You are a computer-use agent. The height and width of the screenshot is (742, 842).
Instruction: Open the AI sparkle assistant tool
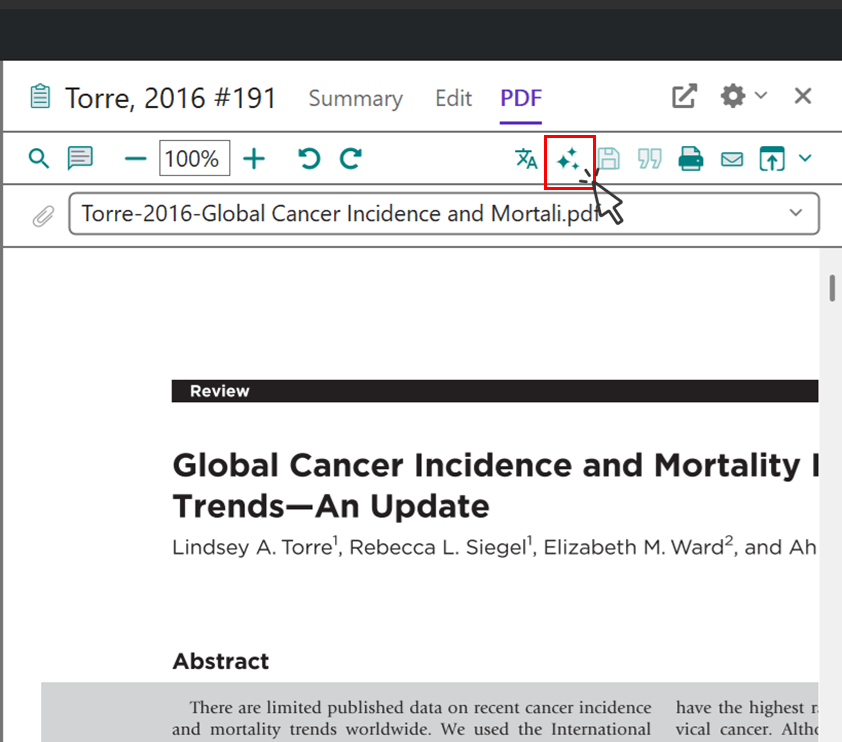(569, 159)
